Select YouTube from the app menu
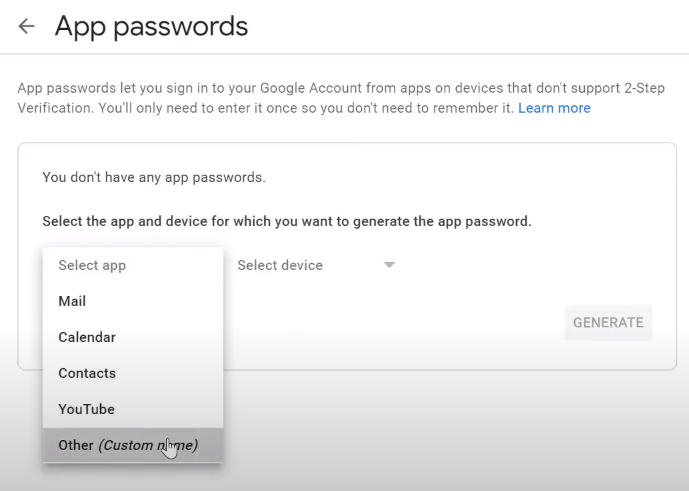 click(x=86, y=409)
